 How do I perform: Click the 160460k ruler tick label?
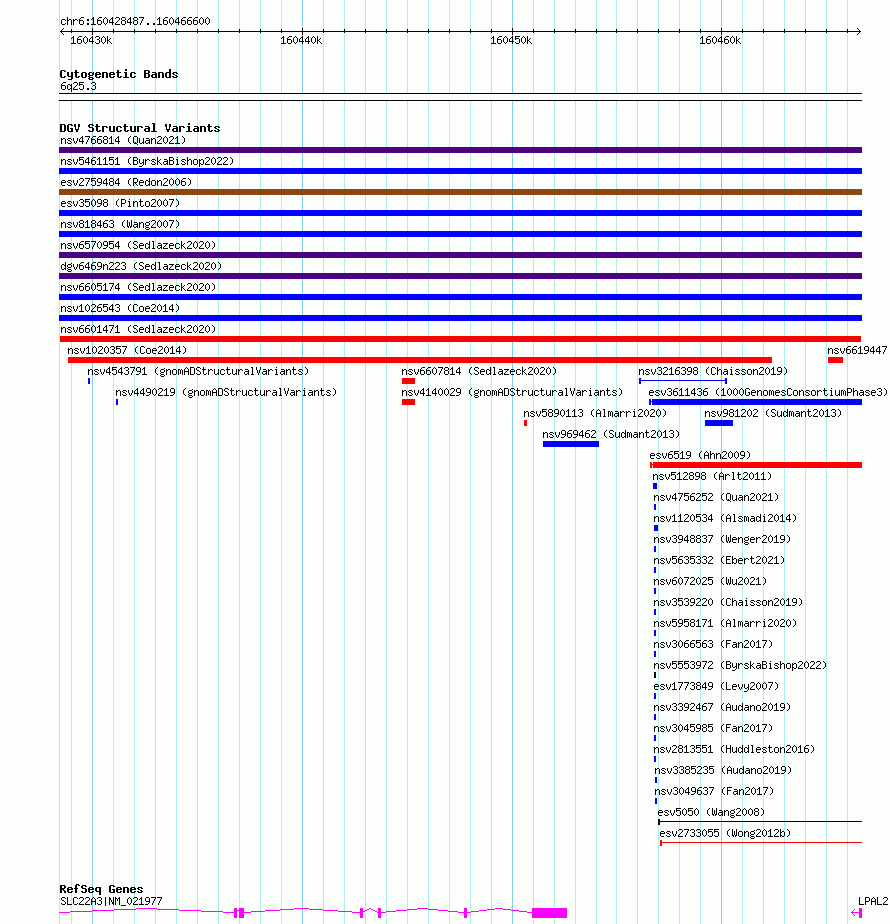pos(720,40)
